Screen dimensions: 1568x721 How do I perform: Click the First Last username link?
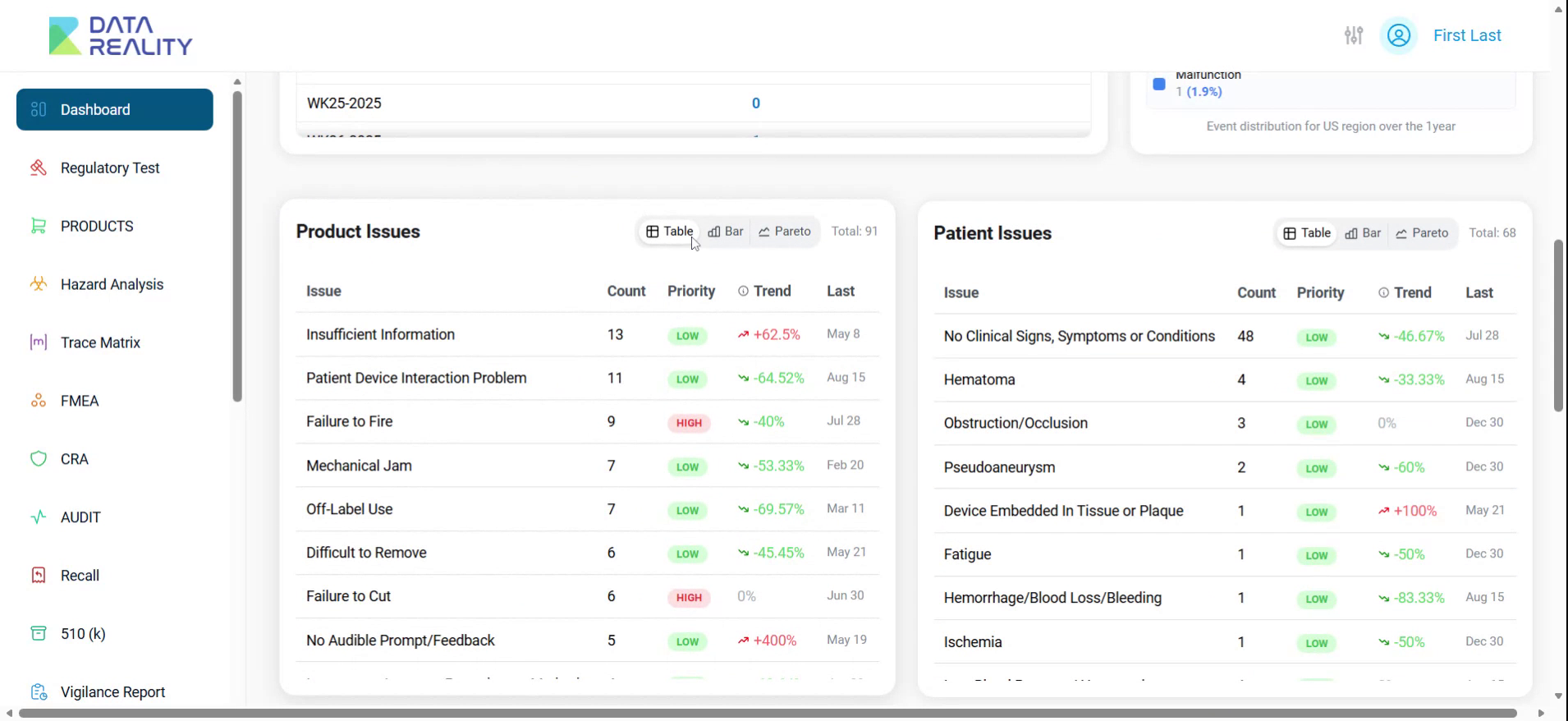1467,35
